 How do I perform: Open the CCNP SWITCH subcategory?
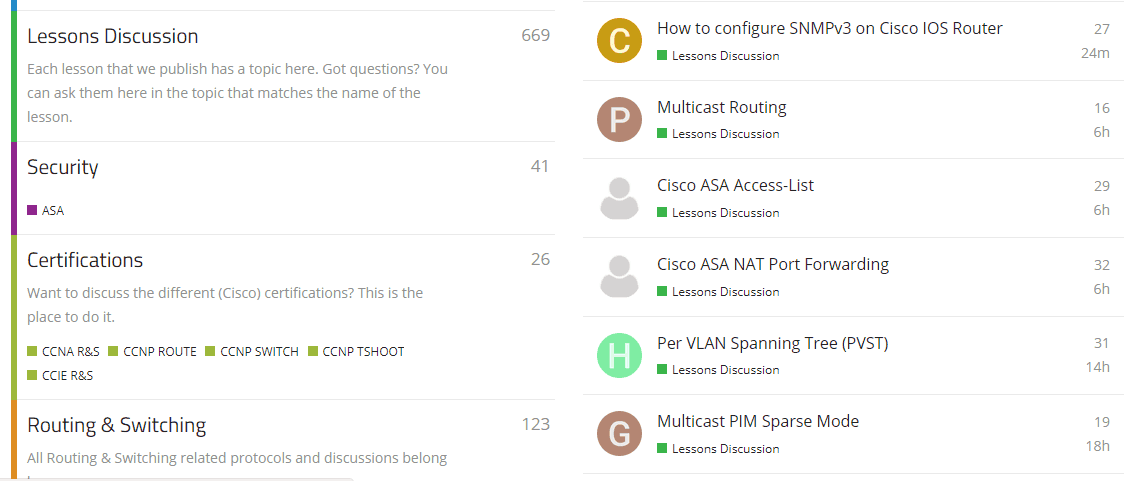tap(259, 352)
